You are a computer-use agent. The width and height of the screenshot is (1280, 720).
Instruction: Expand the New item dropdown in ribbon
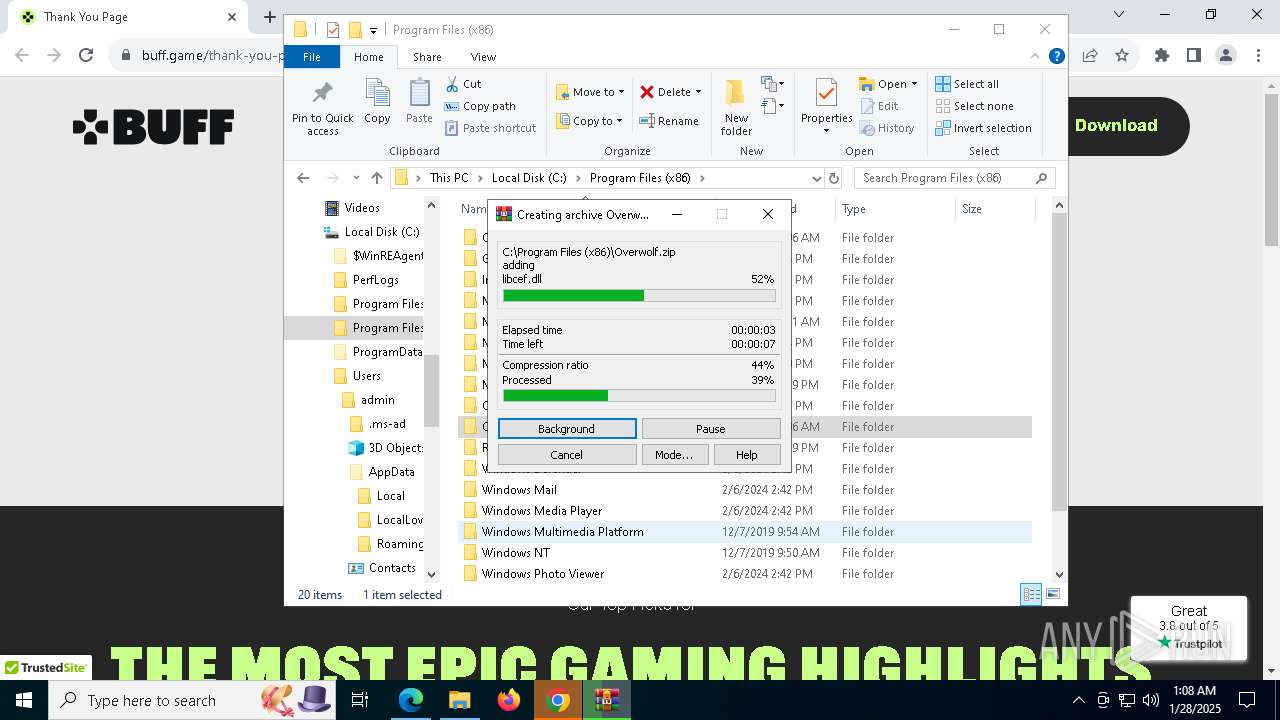click(773, 84)
